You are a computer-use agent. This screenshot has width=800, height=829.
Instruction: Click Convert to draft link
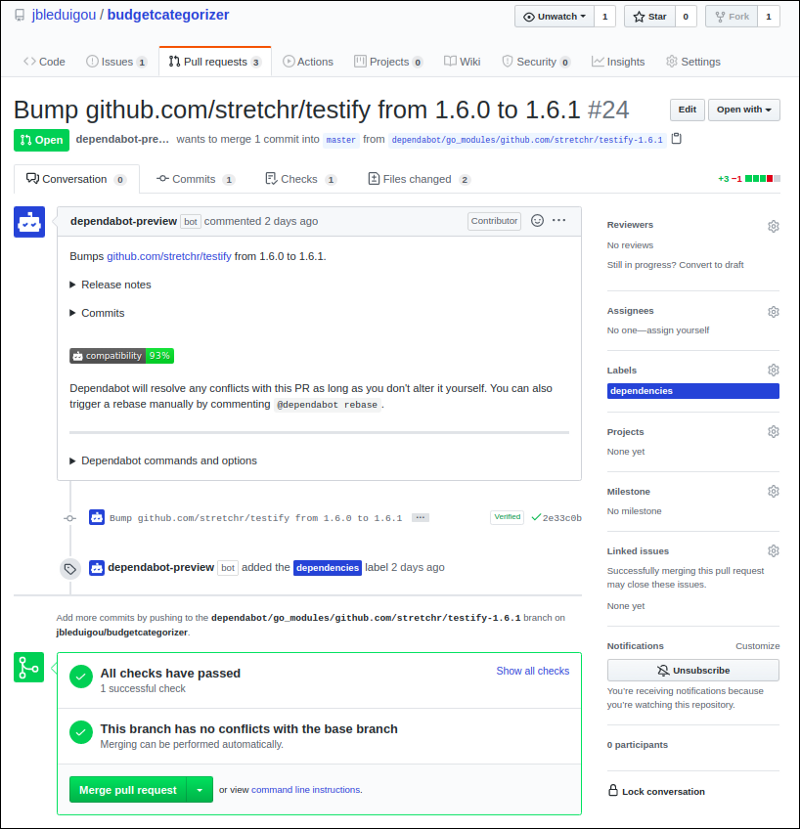711,265
